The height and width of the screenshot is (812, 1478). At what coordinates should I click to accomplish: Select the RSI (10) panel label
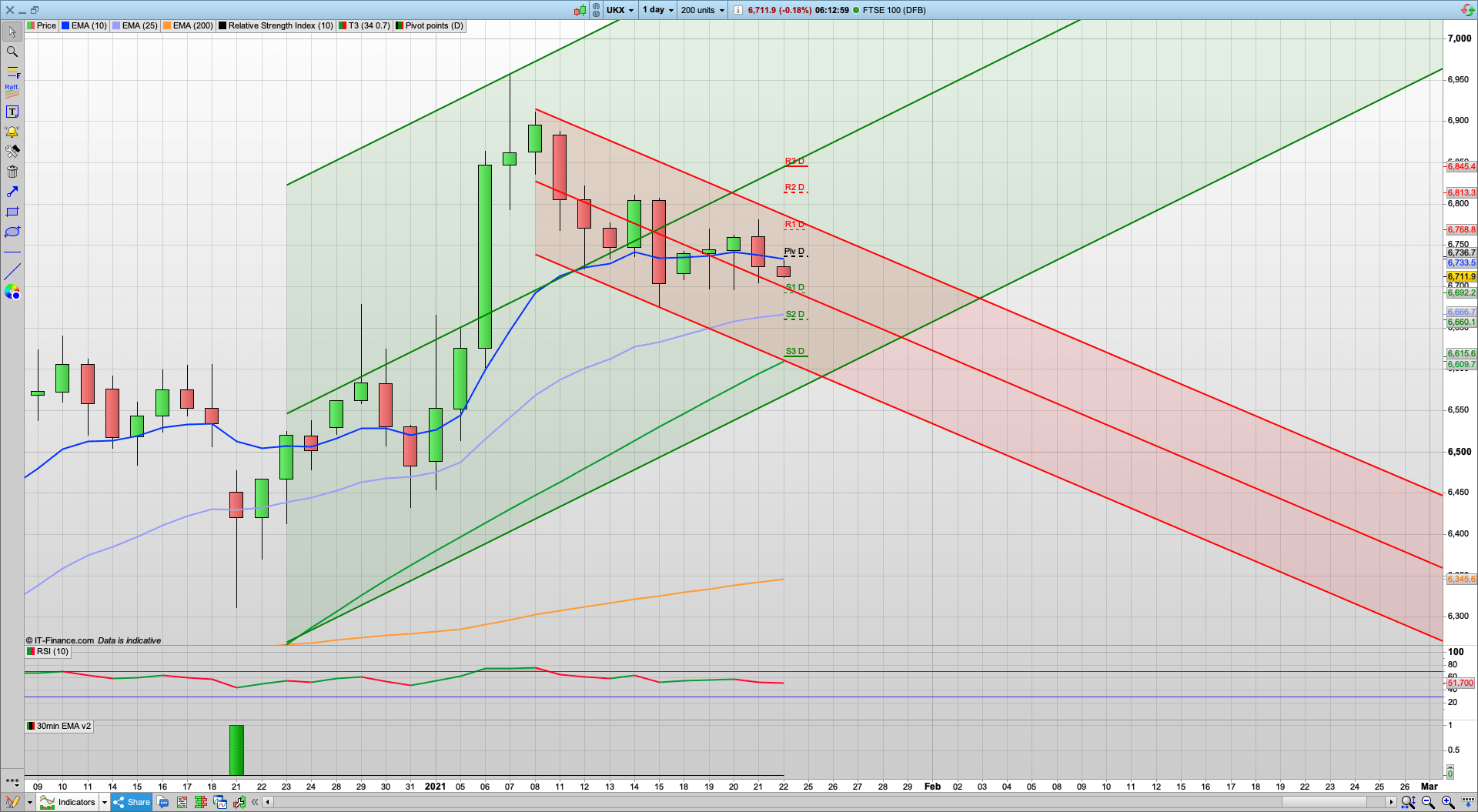tap(48, 651)
